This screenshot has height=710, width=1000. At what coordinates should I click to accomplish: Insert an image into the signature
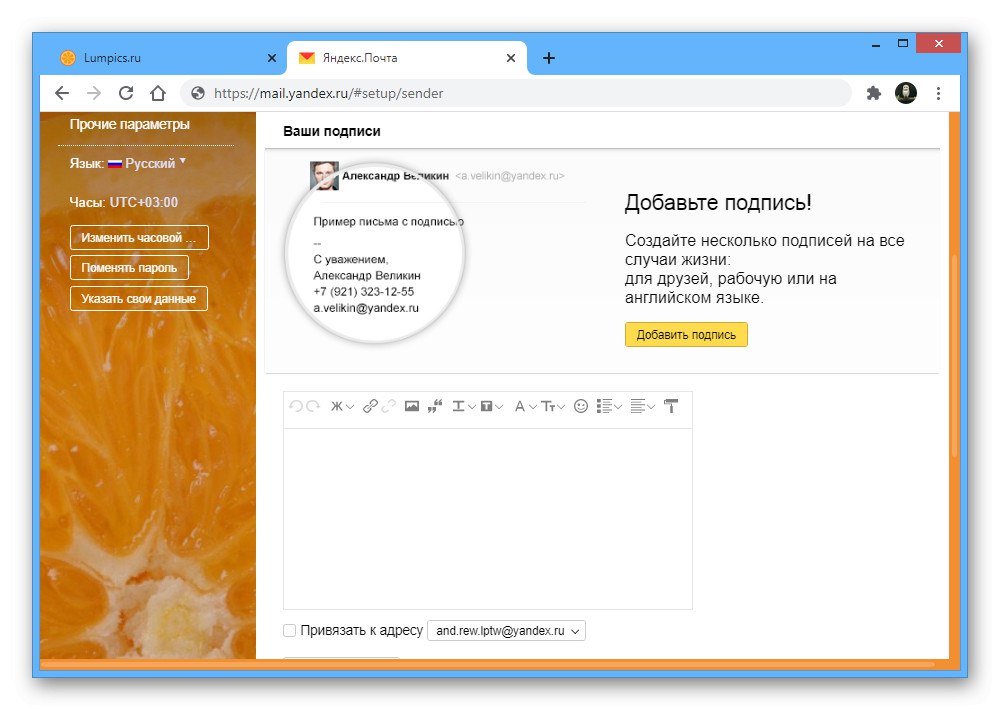coord(412,406)
